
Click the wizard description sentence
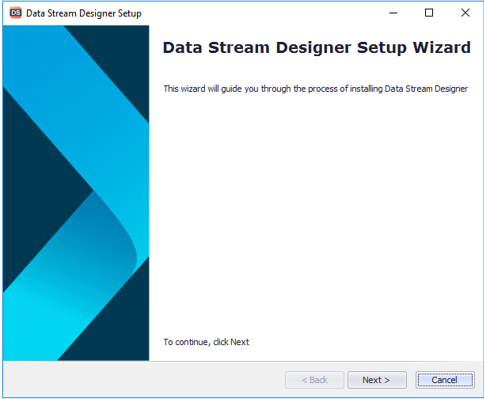[x=315, y=89]
